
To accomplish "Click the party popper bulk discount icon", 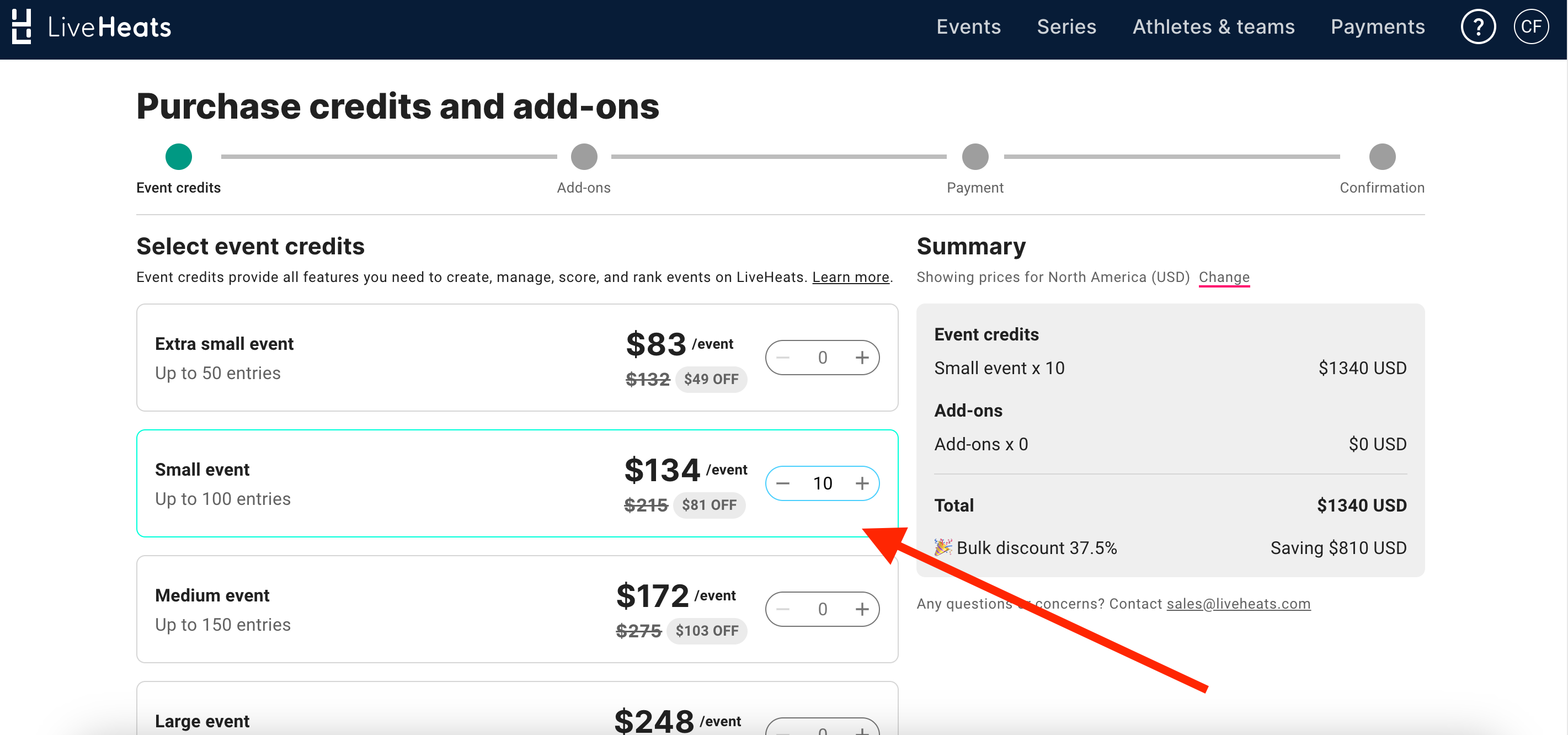I will pyautogui.click(x=943, y=547).
